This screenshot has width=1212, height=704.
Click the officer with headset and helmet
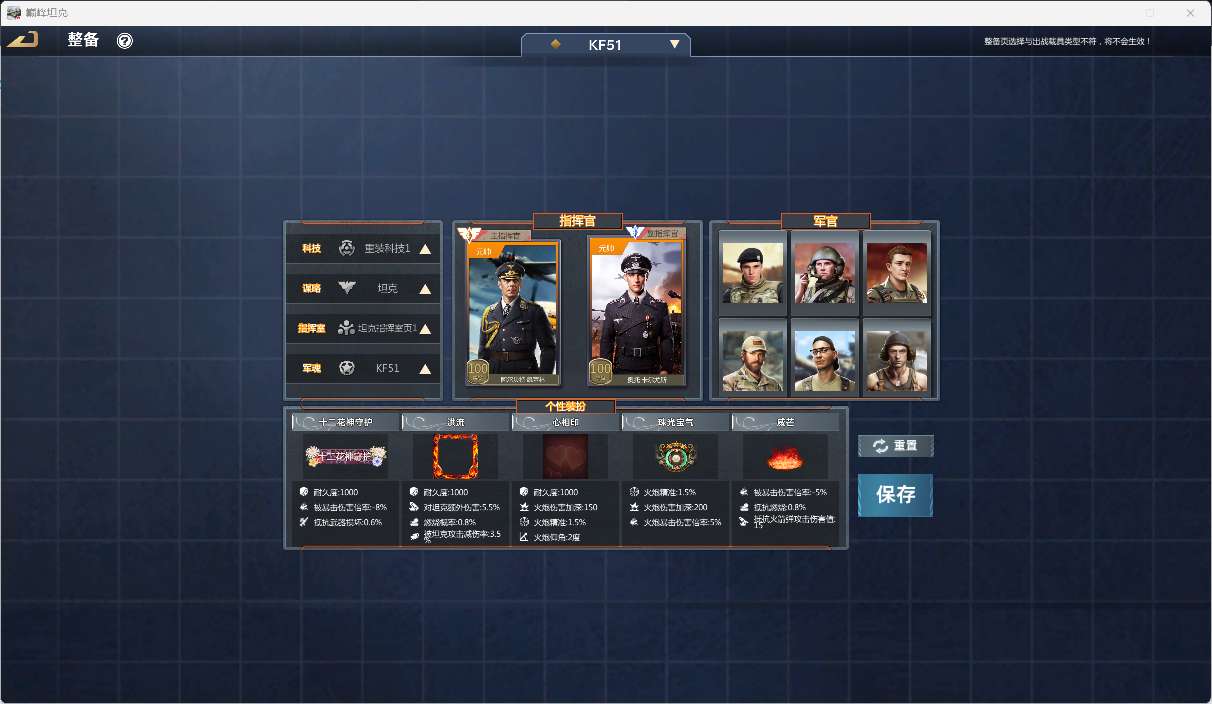[x=825, y=272]
